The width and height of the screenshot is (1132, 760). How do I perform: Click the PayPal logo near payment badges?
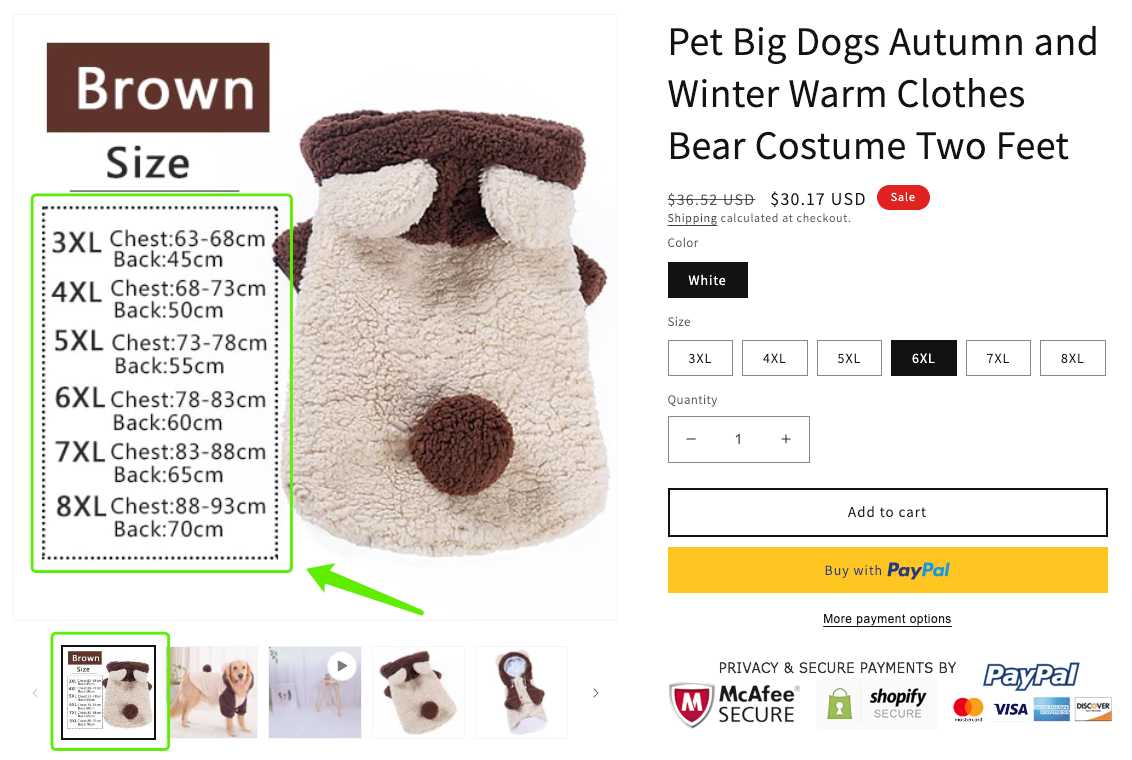(1031, 676)
